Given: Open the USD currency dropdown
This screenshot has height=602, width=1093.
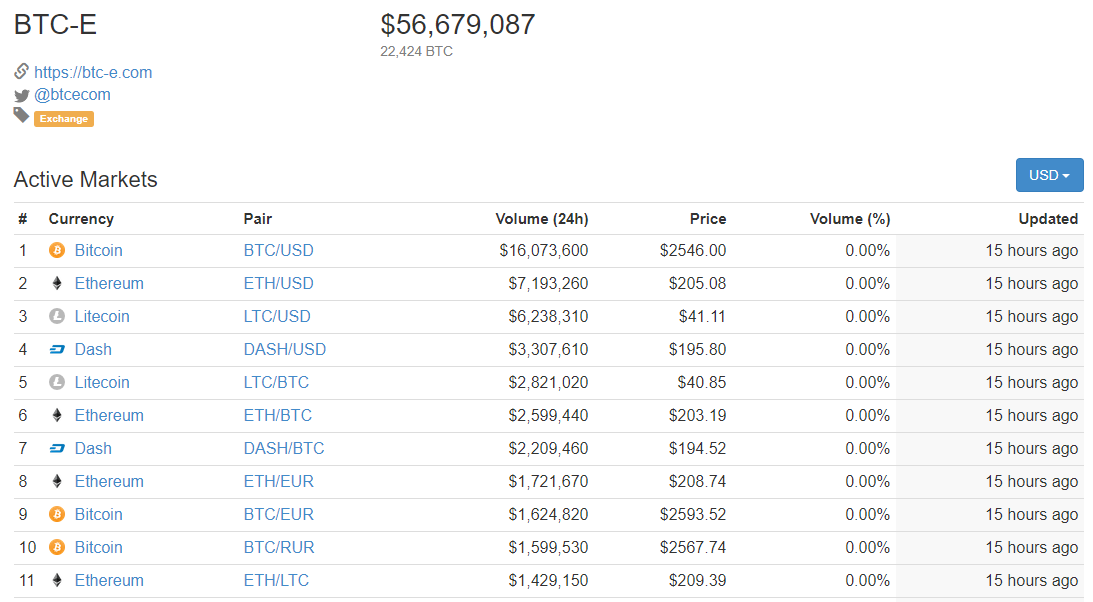Looking at the screenshot, I should (x=1049, y=175).
